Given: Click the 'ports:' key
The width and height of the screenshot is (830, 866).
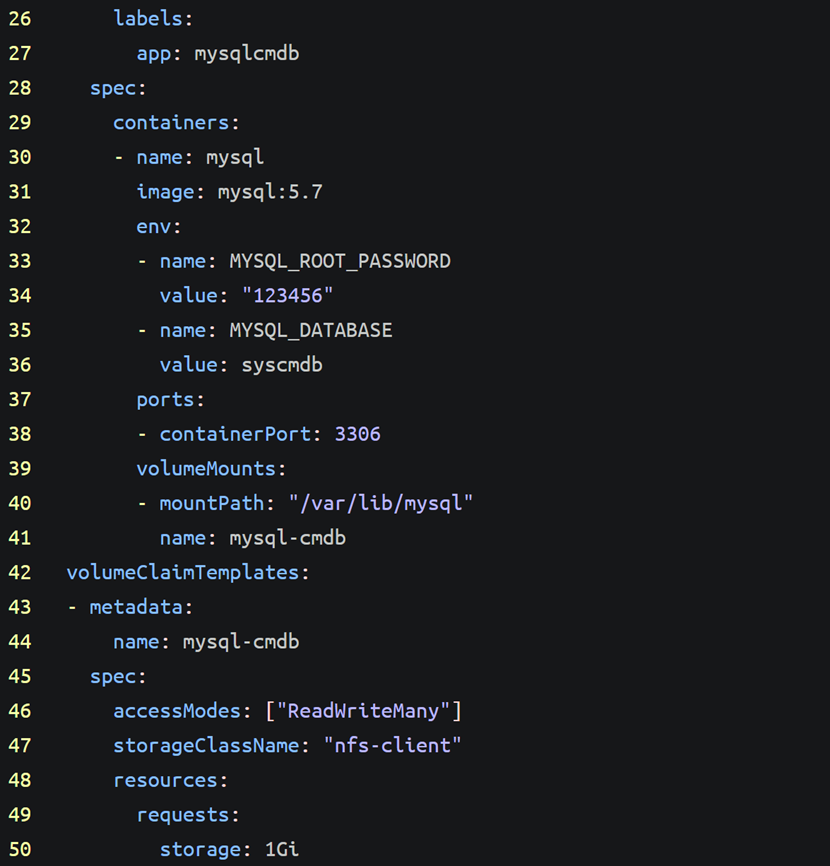Looking at the screenshot, I should 171,400.
